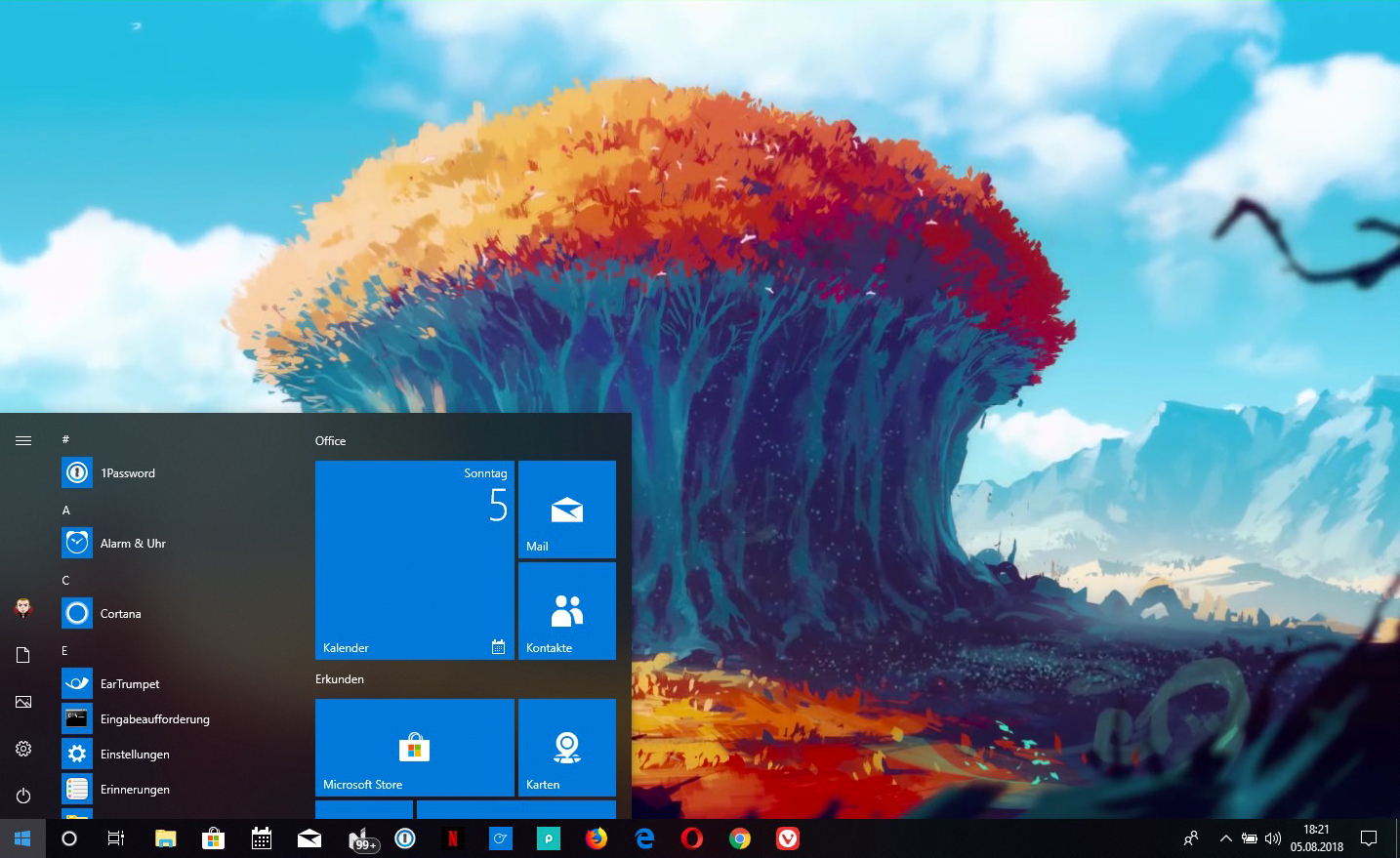Open Task View from the taskbar
1400x858 pixels.
click(x=116, y=838)
